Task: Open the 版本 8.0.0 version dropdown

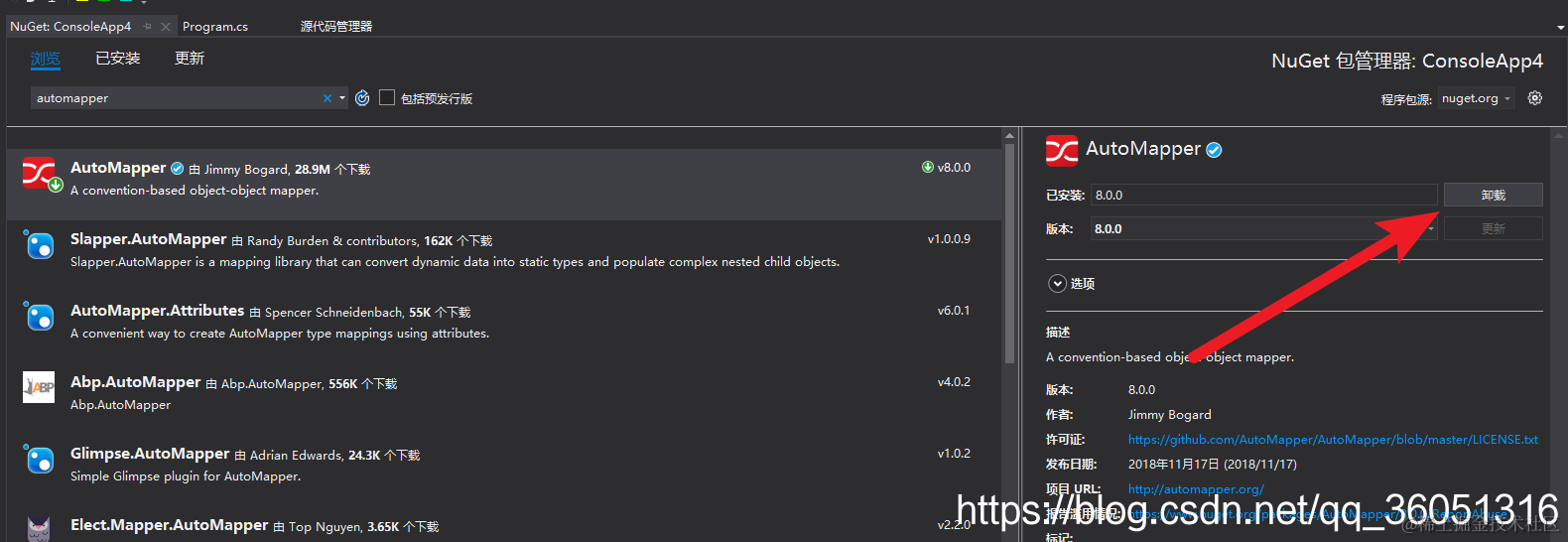Action: (1264, 228)
